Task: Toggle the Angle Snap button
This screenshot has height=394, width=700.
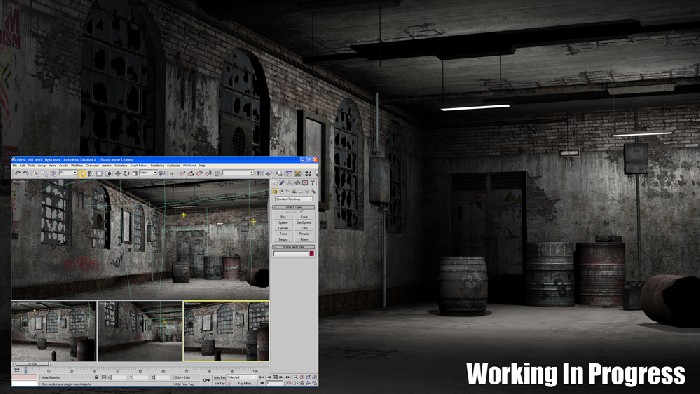Action: coord(191,173)
